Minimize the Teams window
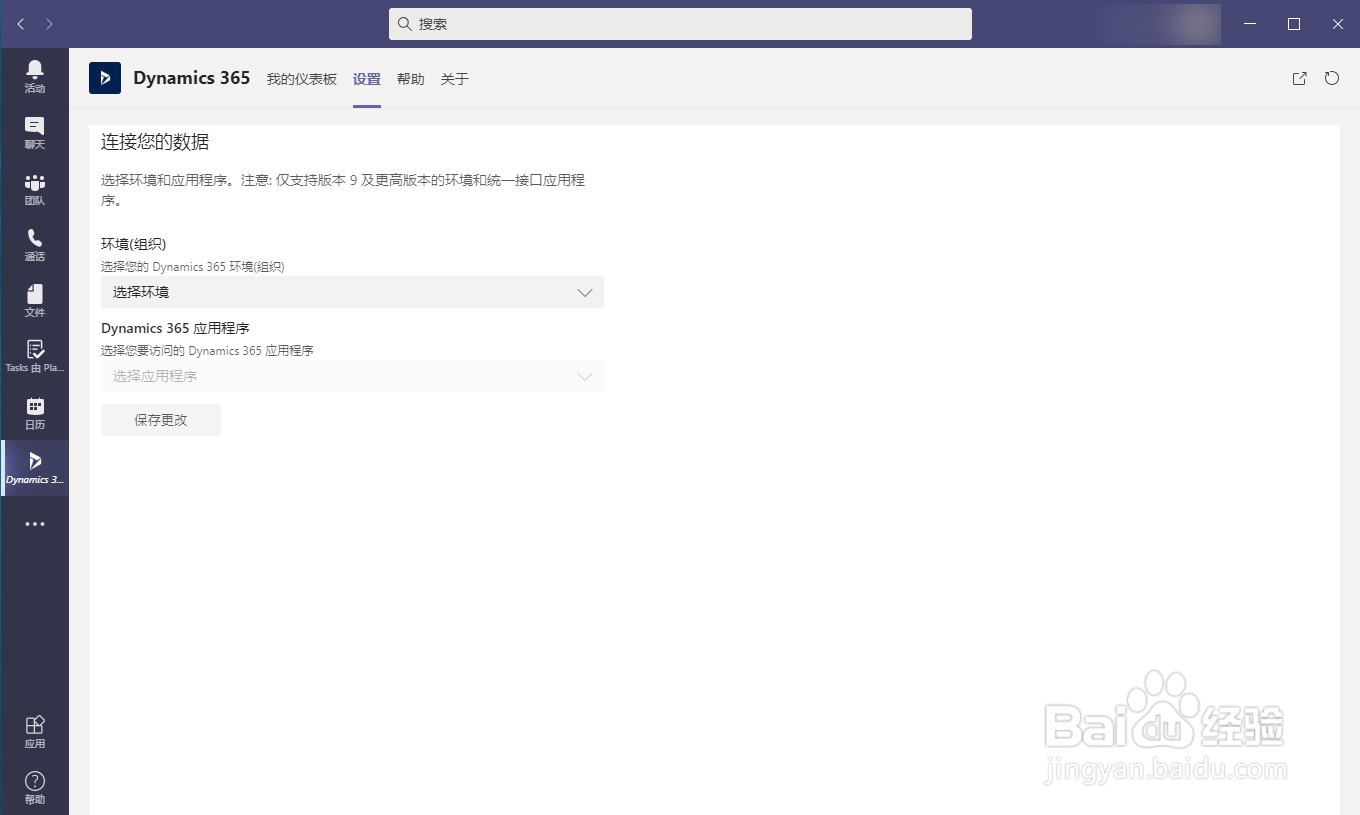Viewport: 1360px width, 815px height. (x=1250, y=24)
